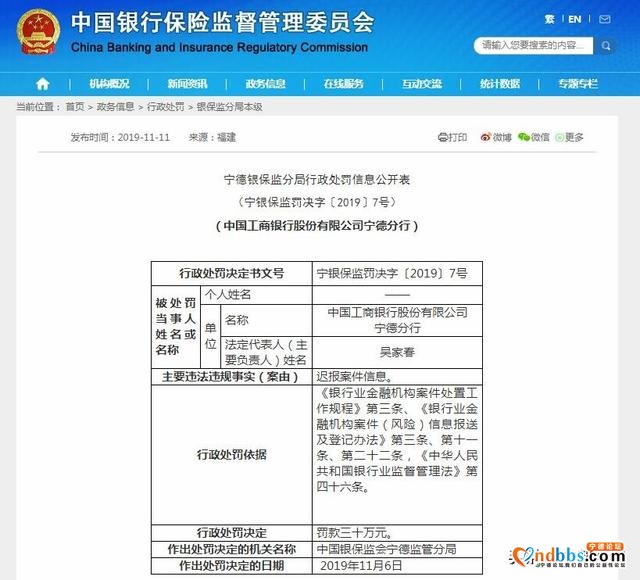
Task: Open the 专题专栏 menu
Action: tap(578, 84)
